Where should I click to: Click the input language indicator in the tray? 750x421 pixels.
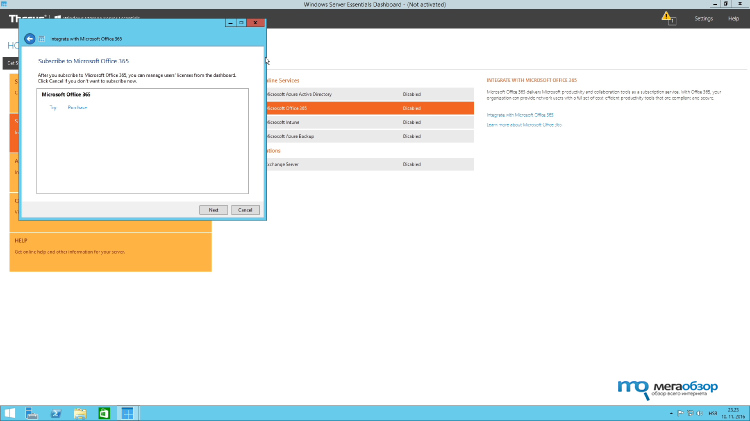click(x=713, y=413)
